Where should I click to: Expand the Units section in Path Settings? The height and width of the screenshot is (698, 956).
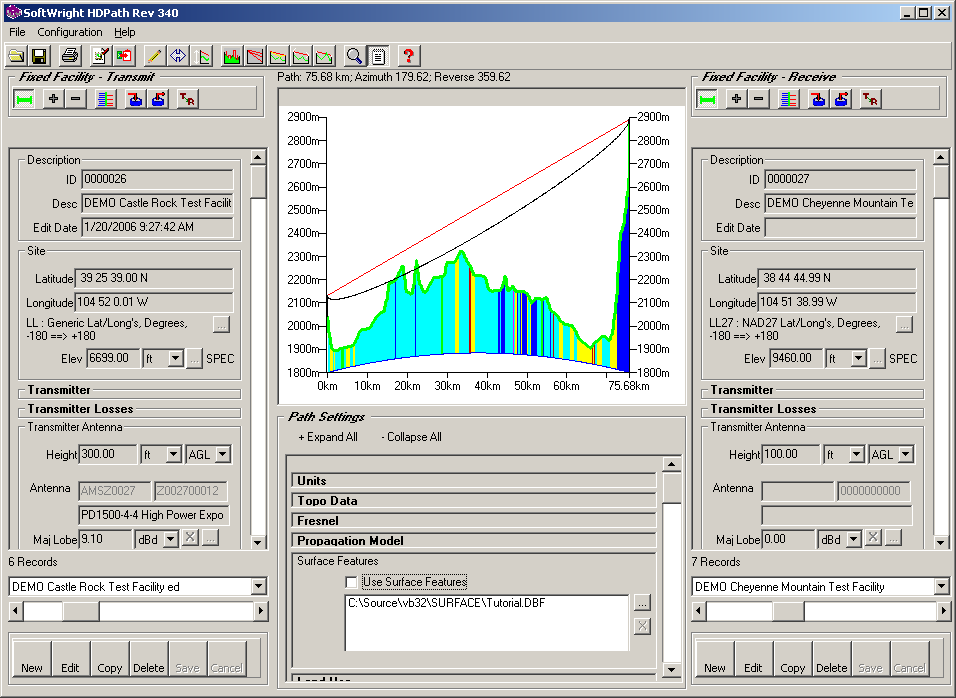click(x=474, y=480)
